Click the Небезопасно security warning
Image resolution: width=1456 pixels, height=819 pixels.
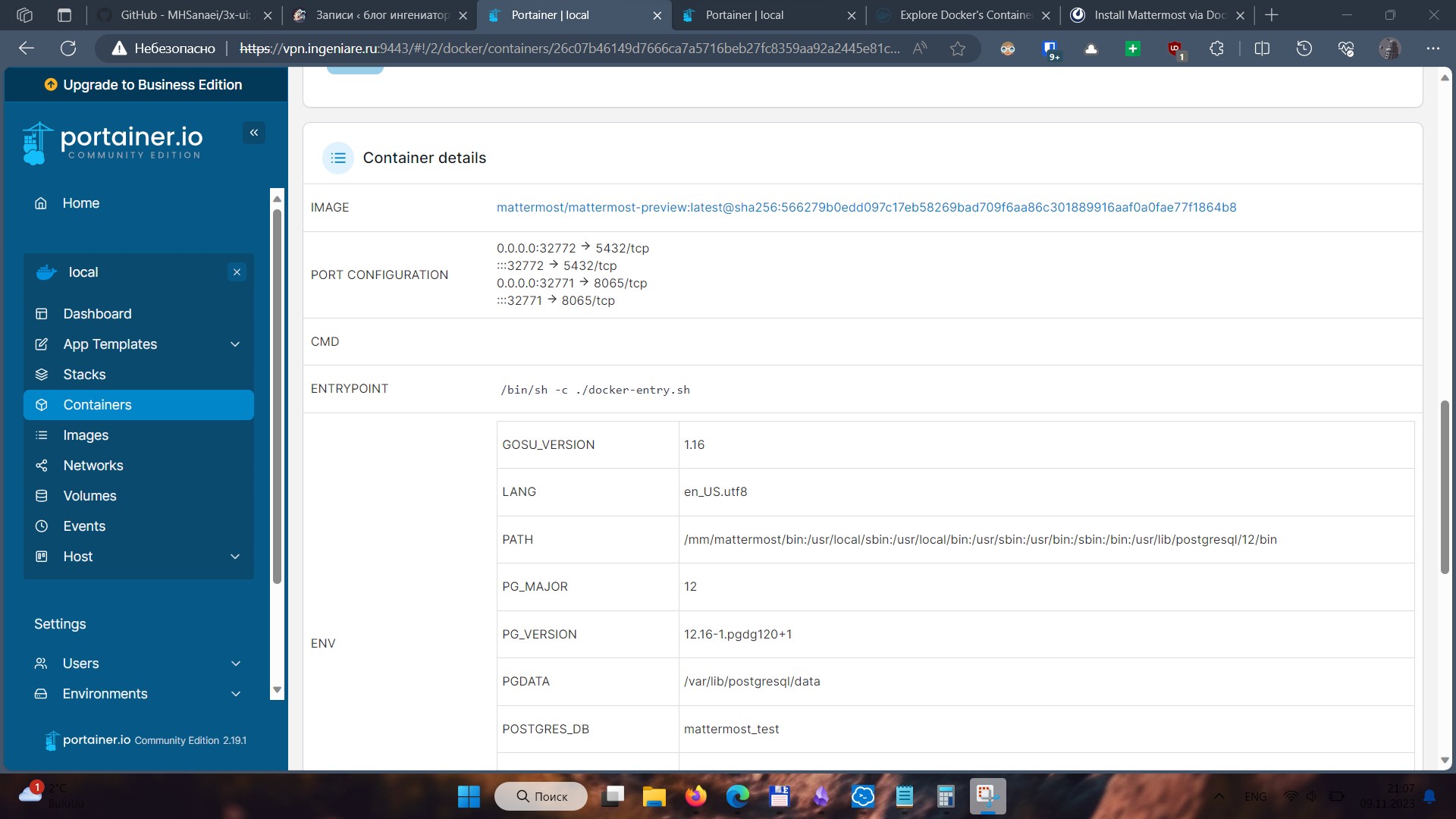[164, 49]
